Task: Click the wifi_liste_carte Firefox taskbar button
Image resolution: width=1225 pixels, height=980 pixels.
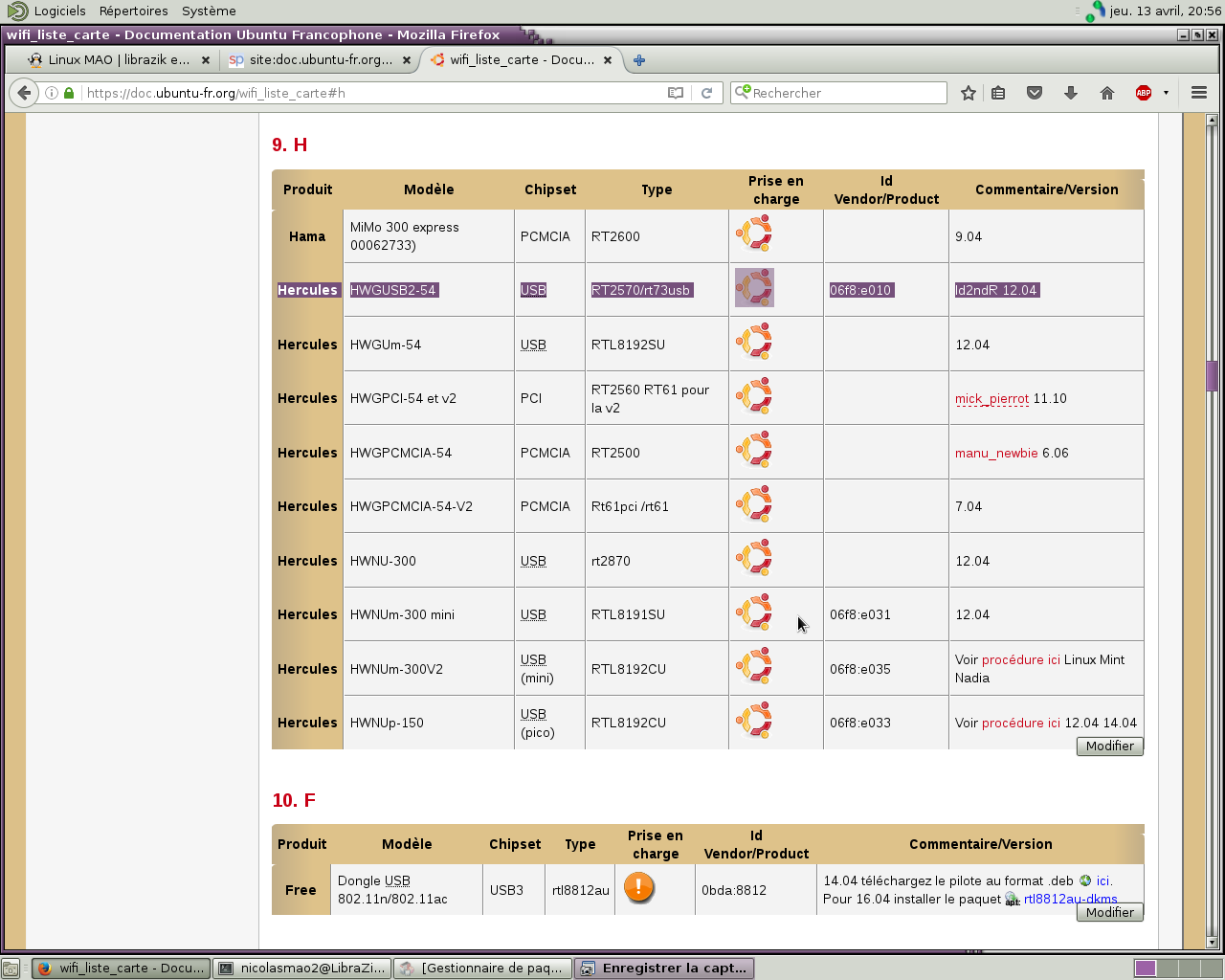Action: 121,969
